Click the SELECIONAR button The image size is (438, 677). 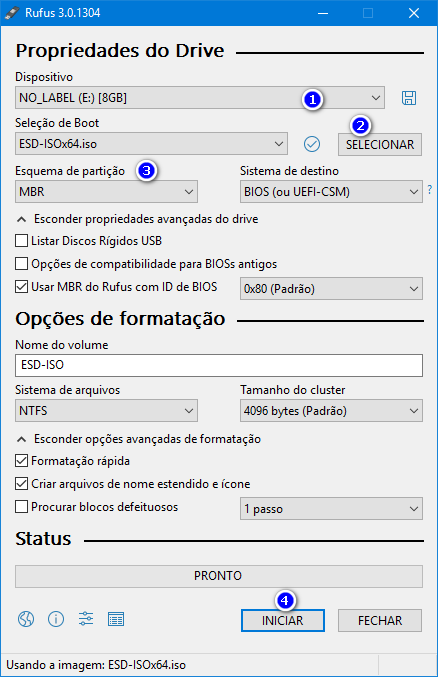coord(380,144)
